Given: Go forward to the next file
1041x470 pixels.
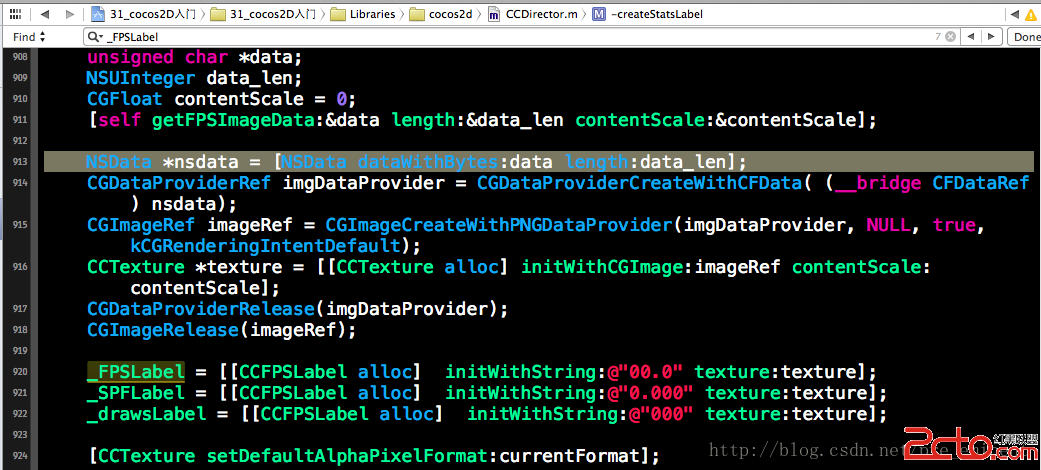Looking at the screenshot, I should tap(69, 14).
